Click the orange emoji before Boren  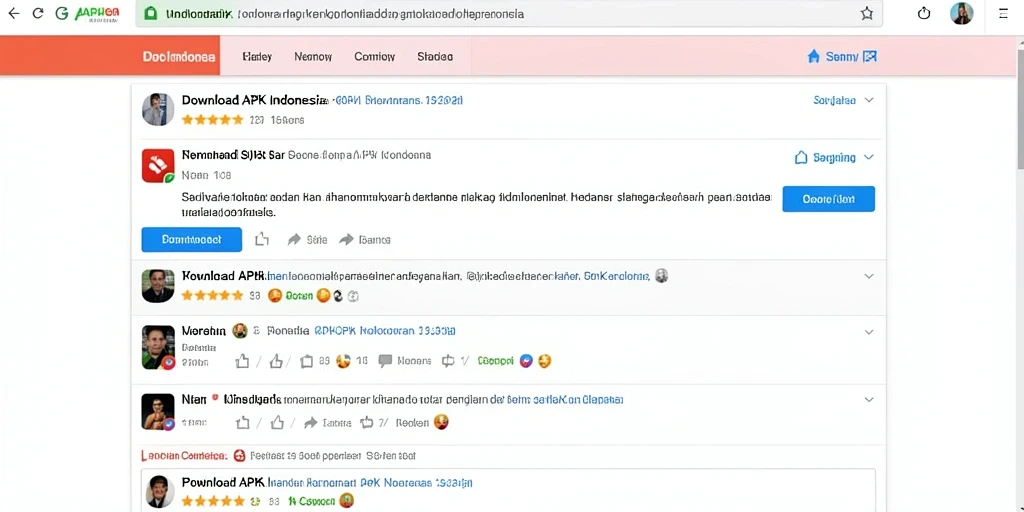[275, 296]
